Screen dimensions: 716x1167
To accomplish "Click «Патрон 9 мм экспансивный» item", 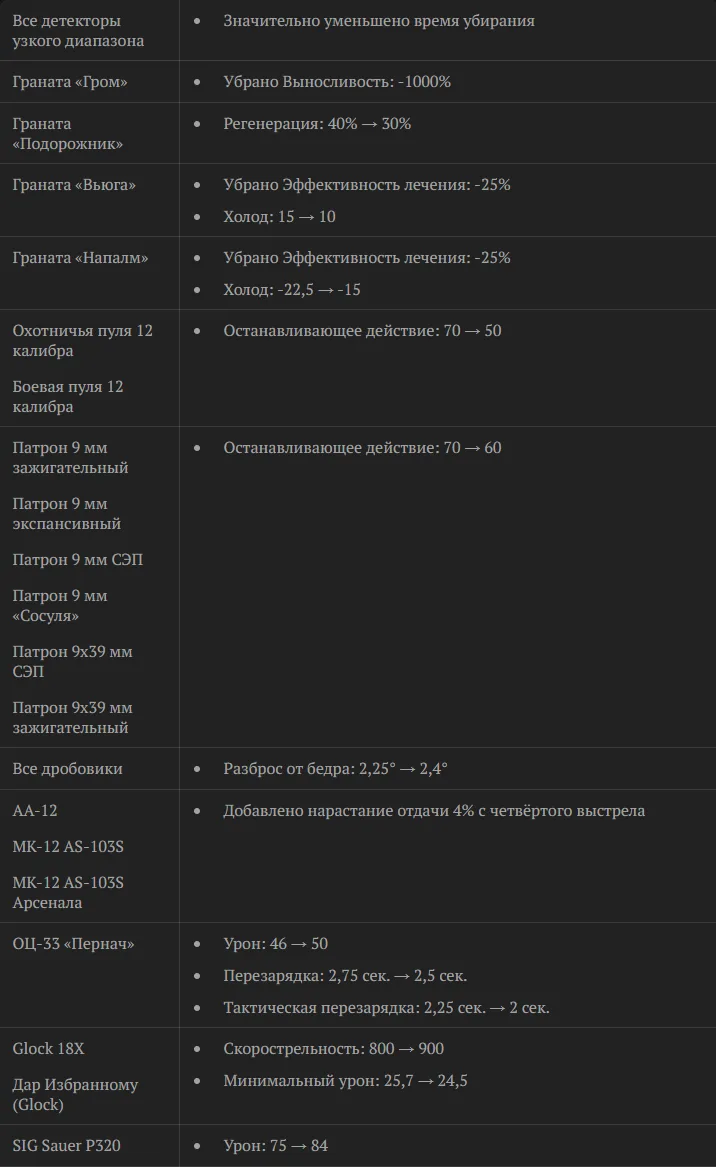I will click(x=67, y=514).
